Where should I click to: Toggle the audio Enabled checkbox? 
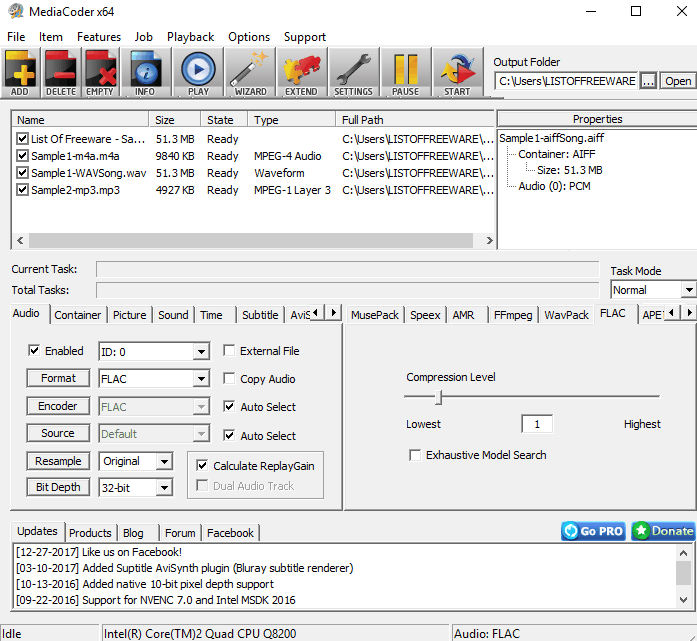pos(34,351)
